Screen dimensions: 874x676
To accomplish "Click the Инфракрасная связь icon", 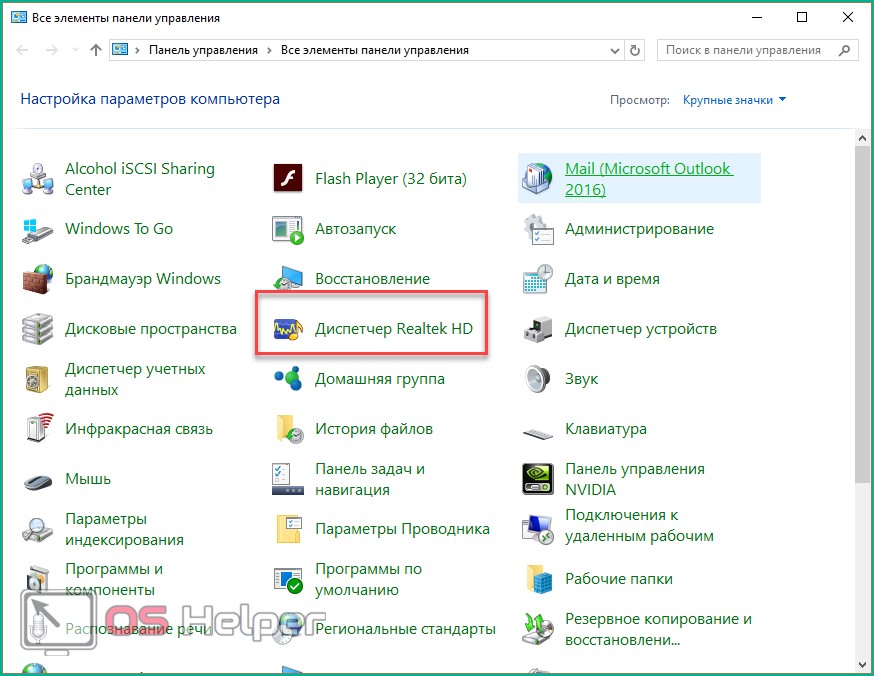I will pyautogui.click(x=39, y=428).
